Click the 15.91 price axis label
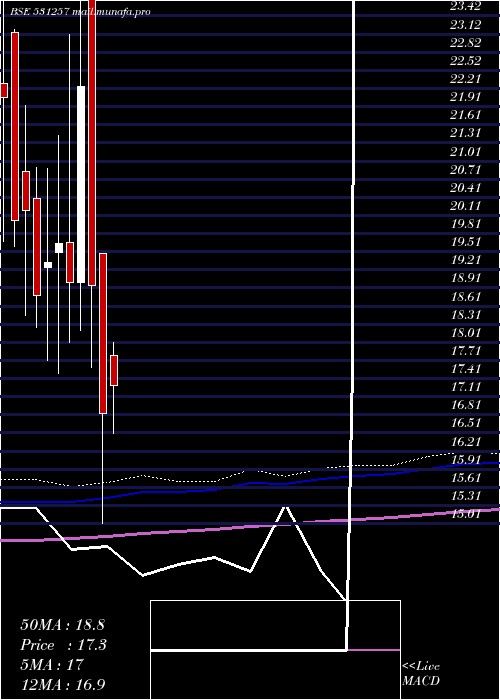The height and width of the screenshot is (700, 500). tap(465, 459)
